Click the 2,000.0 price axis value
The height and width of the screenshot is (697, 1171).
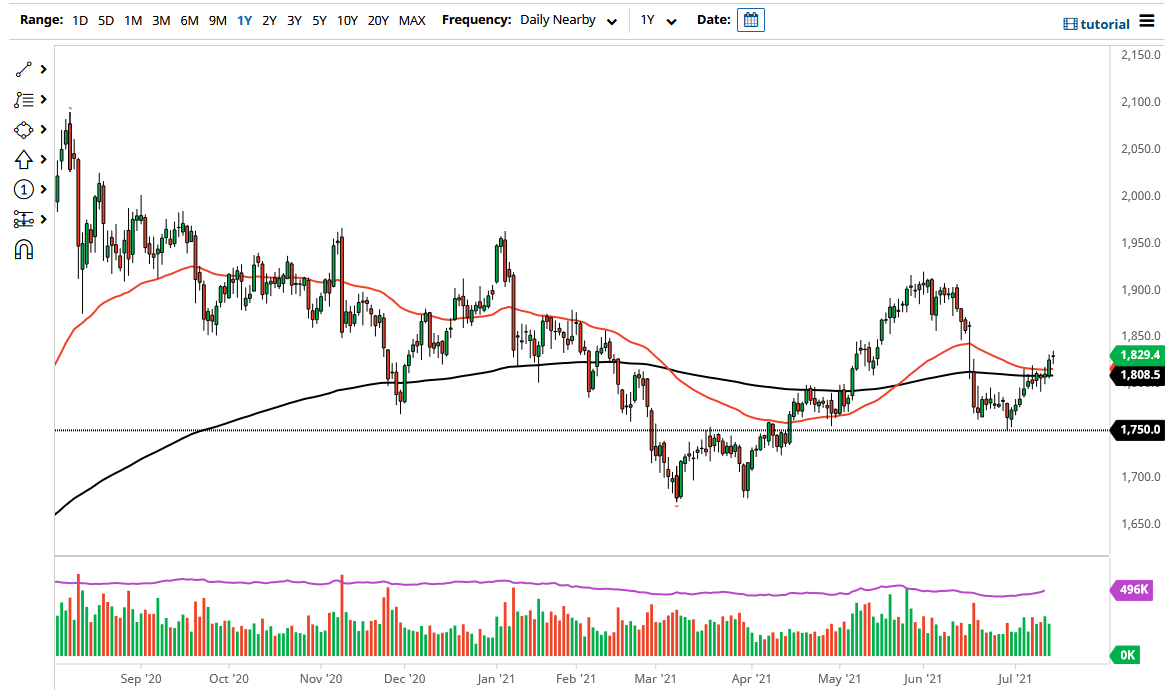coord(1140,196)
